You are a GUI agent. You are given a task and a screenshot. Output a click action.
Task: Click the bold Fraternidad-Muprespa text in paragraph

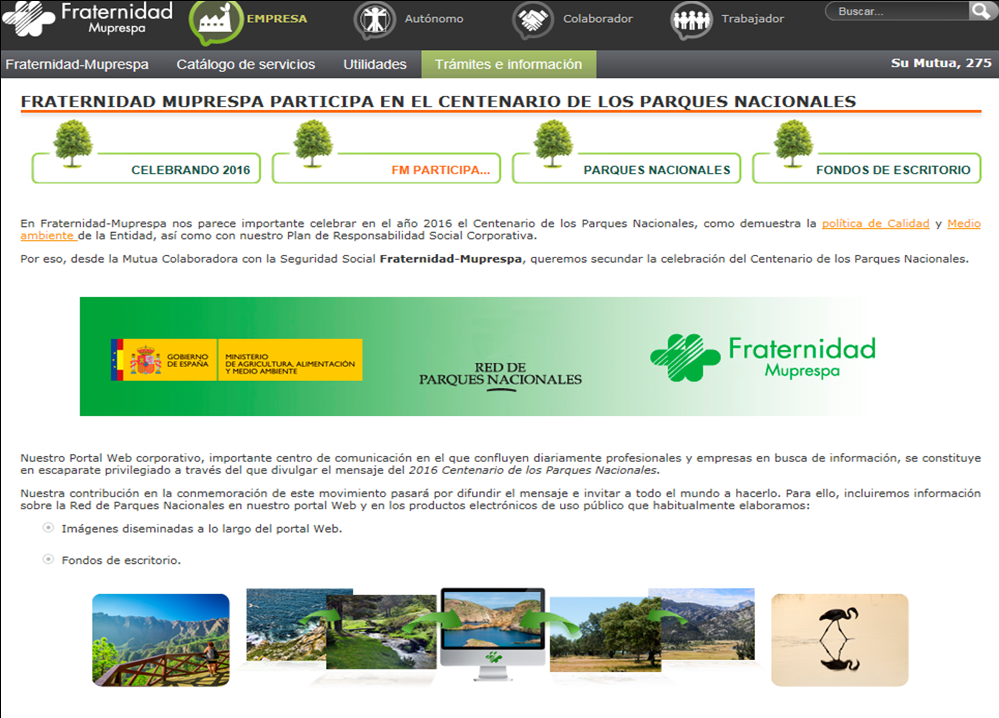pos(451,259)
